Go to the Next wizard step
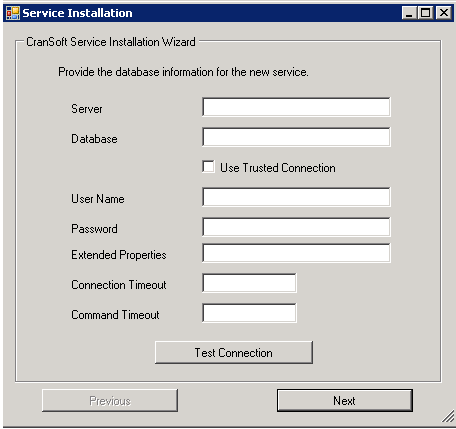 (345, 400)
